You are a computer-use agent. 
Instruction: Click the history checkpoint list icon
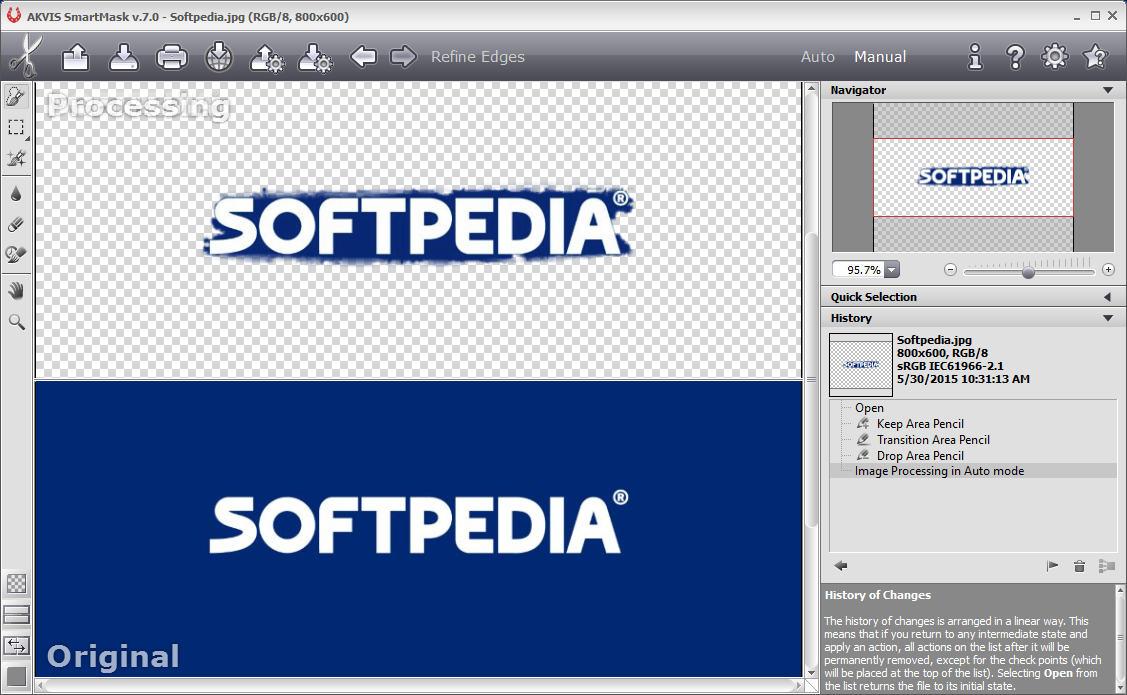point(1106,566)
